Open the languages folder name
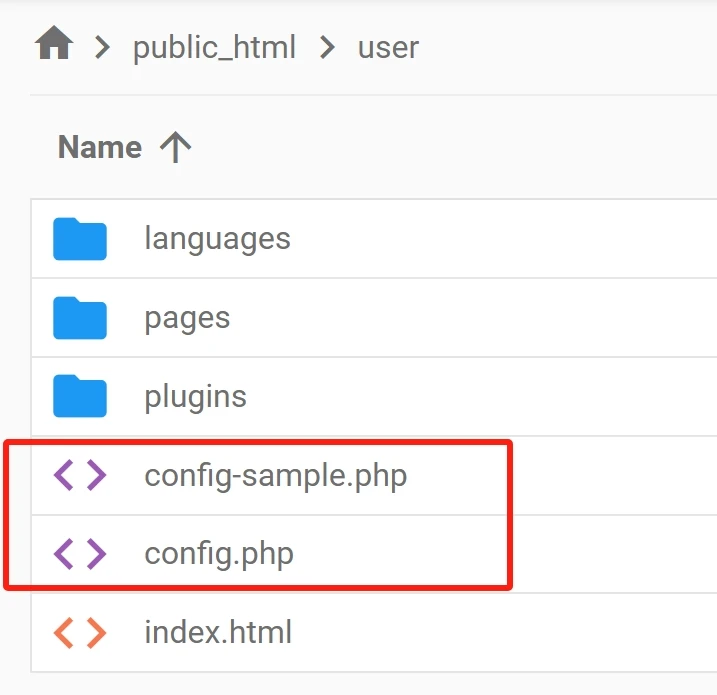This screenshot has width=717, height=695. [x=218, y=239]
